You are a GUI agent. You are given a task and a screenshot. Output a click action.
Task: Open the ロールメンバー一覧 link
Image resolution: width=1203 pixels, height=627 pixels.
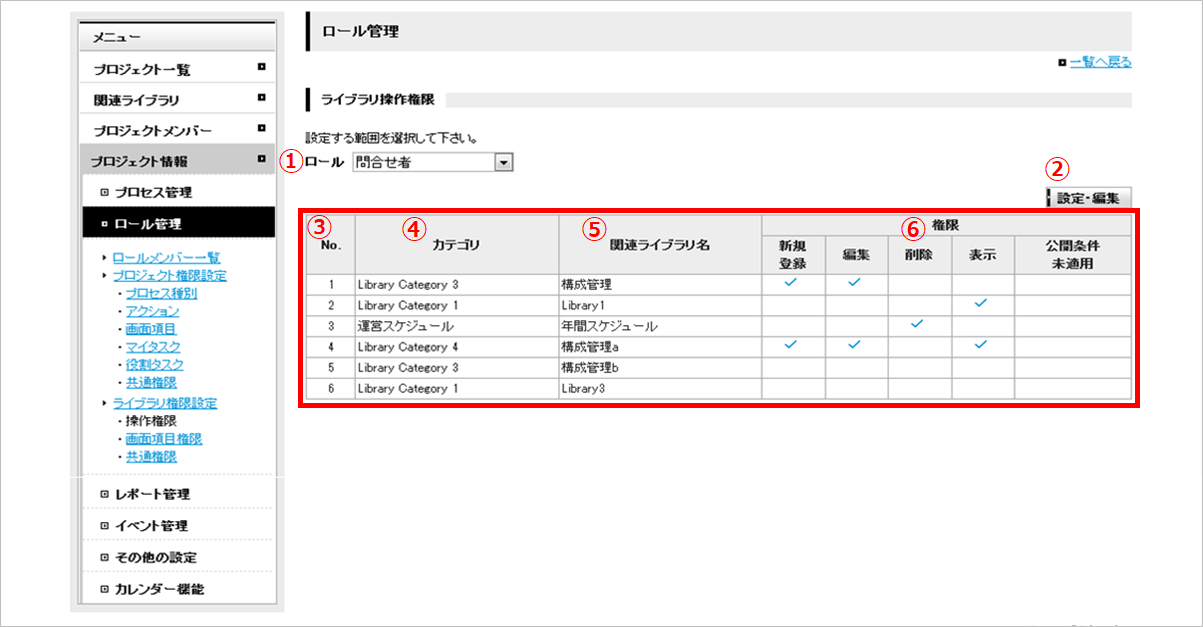coord(166,257)
